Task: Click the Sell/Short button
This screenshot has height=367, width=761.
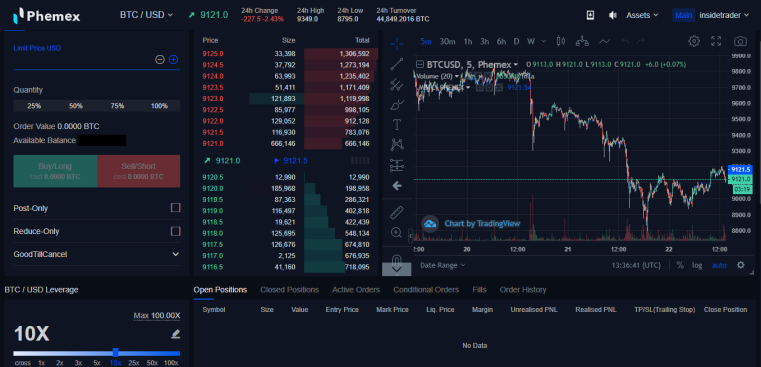Action: click(138, 171)
